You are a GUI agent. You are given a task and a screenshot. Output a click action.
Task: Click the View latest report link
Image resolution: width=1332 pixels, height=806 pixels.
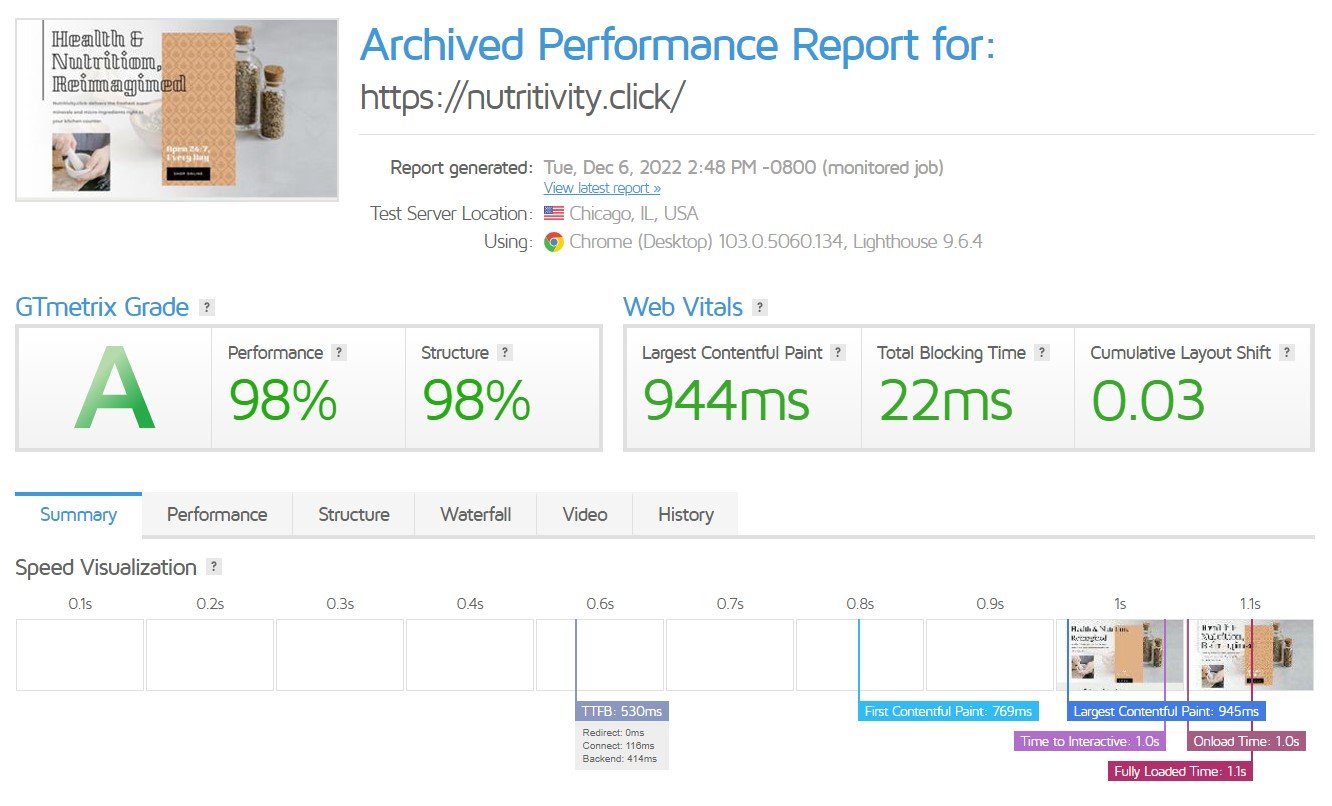tap(602, 188)
